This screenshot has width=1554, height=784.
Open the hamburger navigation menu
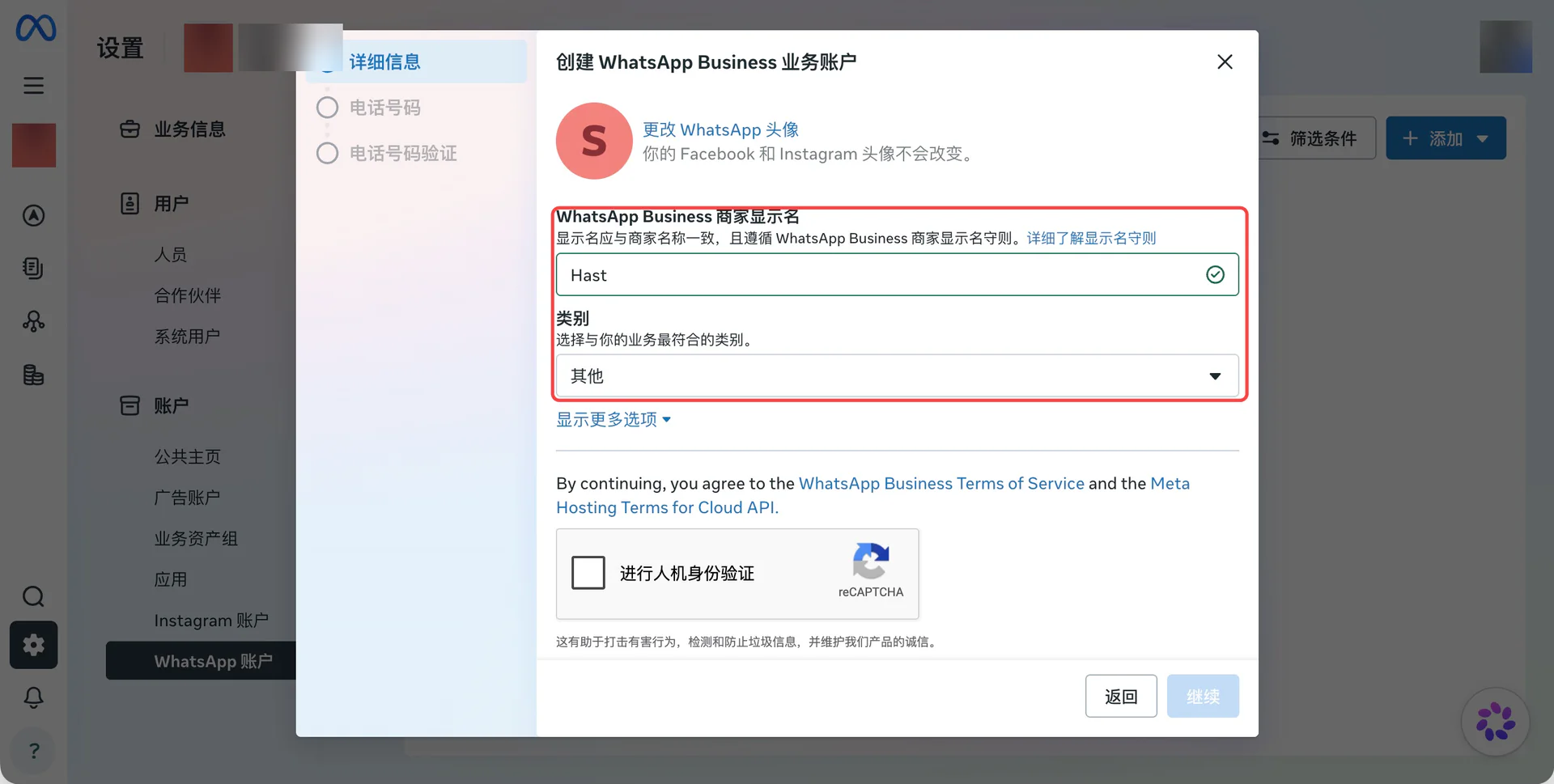tap(33, 85)
